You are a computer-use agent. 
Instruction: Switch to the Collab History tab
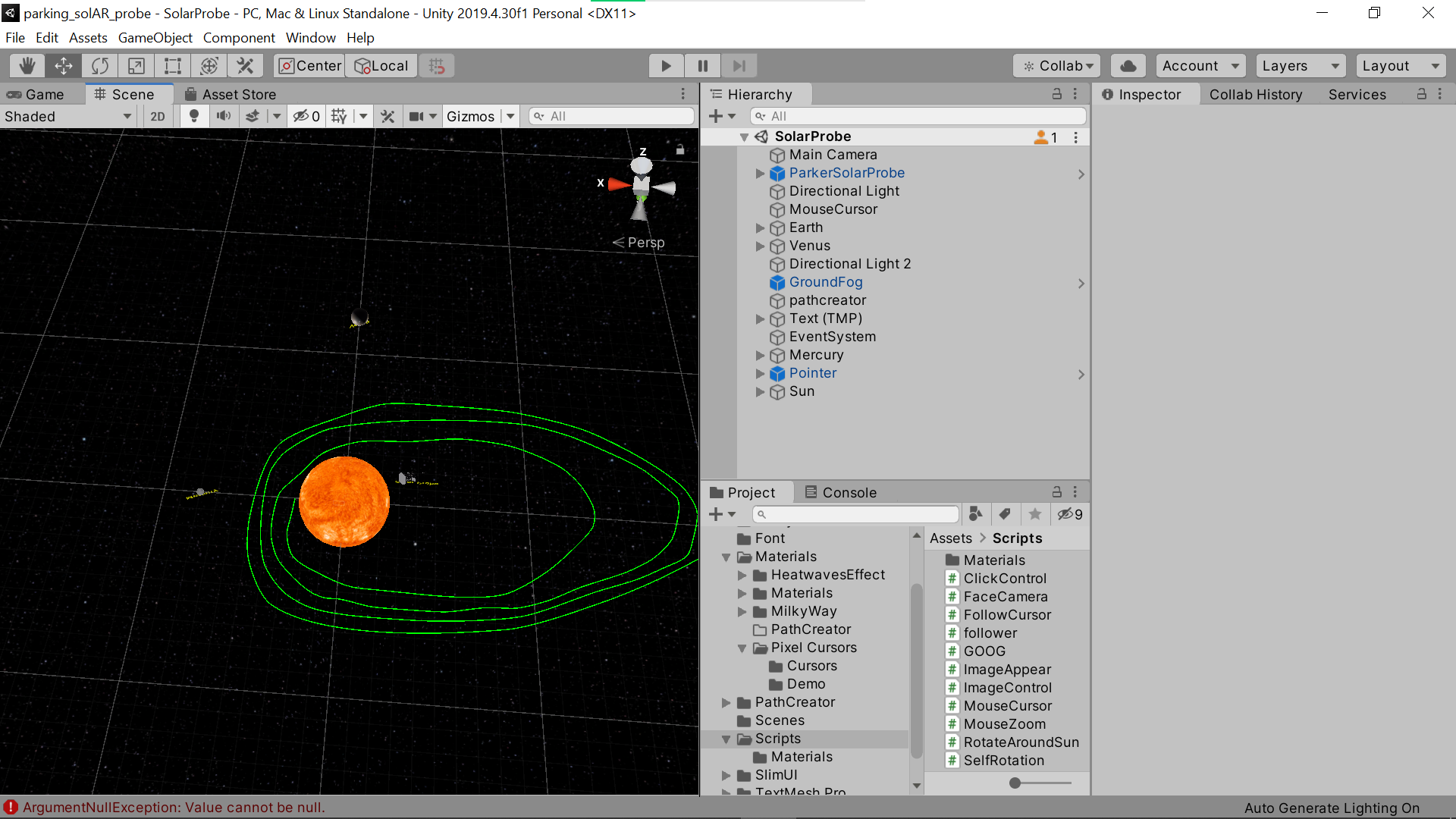pos(1256,94)
